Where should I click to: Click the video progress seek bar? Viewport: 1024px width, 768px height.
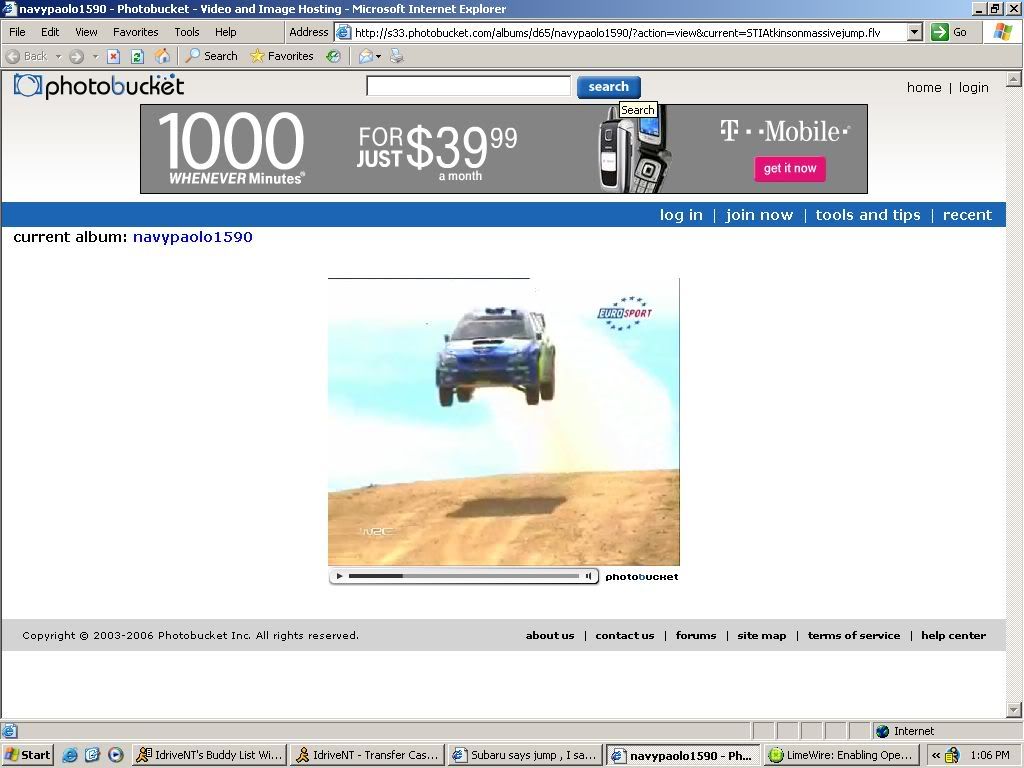464,576
